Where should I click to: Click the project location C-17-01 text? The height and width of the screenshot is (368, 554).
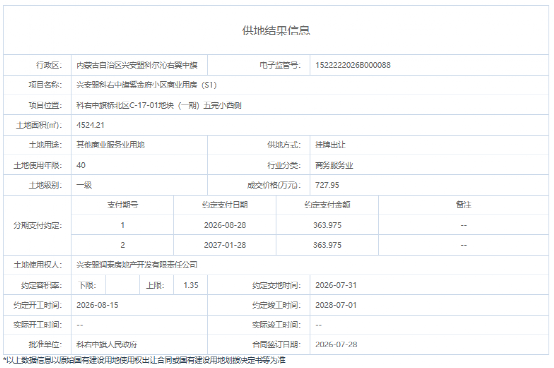159,105
